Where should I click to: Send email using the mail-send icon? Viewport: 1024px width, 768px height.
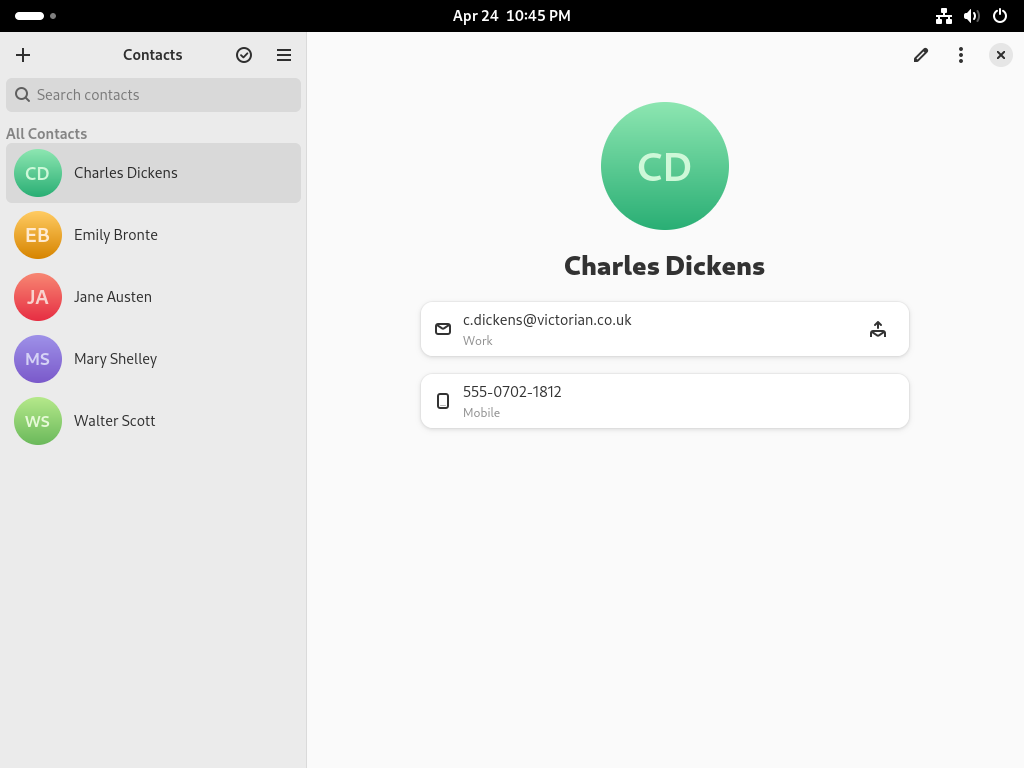pyautogui.click(x=878, y=329)
